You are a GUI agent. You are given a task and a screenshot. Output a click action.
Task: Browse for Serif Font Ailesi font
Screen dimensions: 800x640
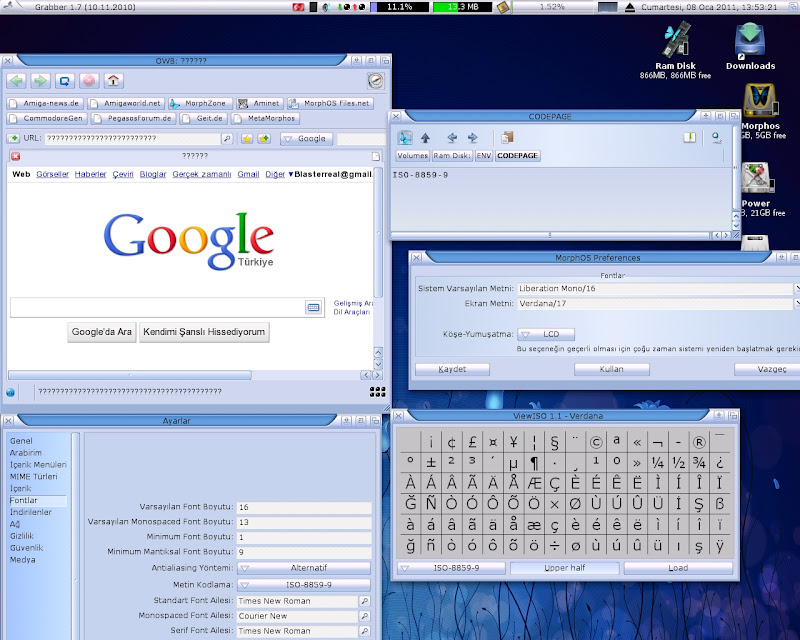(364, 631)
